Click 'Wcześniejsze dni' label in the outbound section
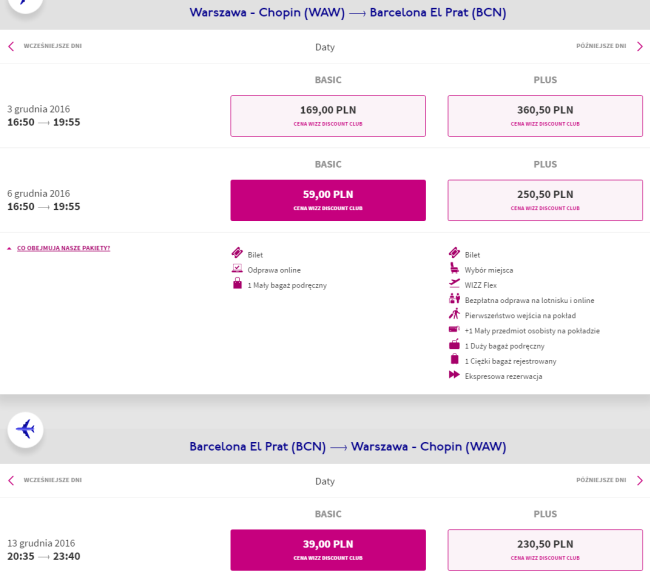 tap(53, 46)
